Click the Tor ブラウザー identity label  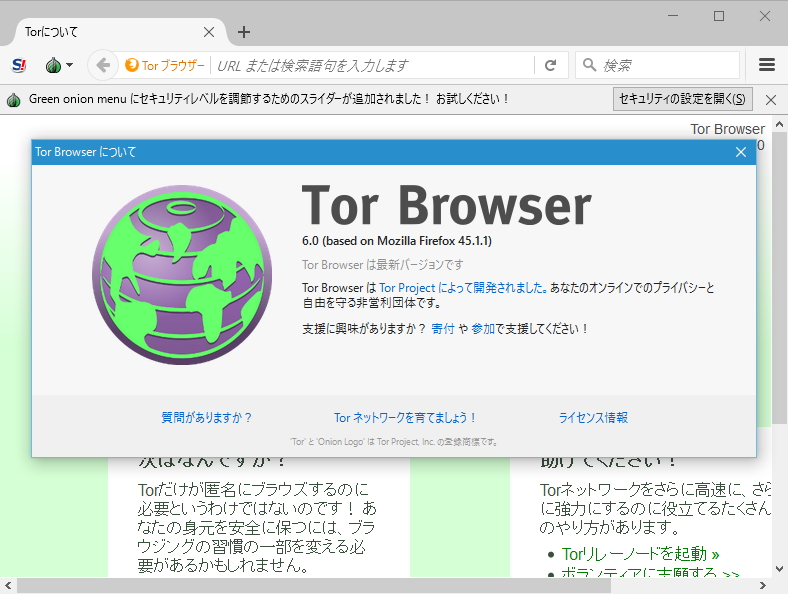165,65
